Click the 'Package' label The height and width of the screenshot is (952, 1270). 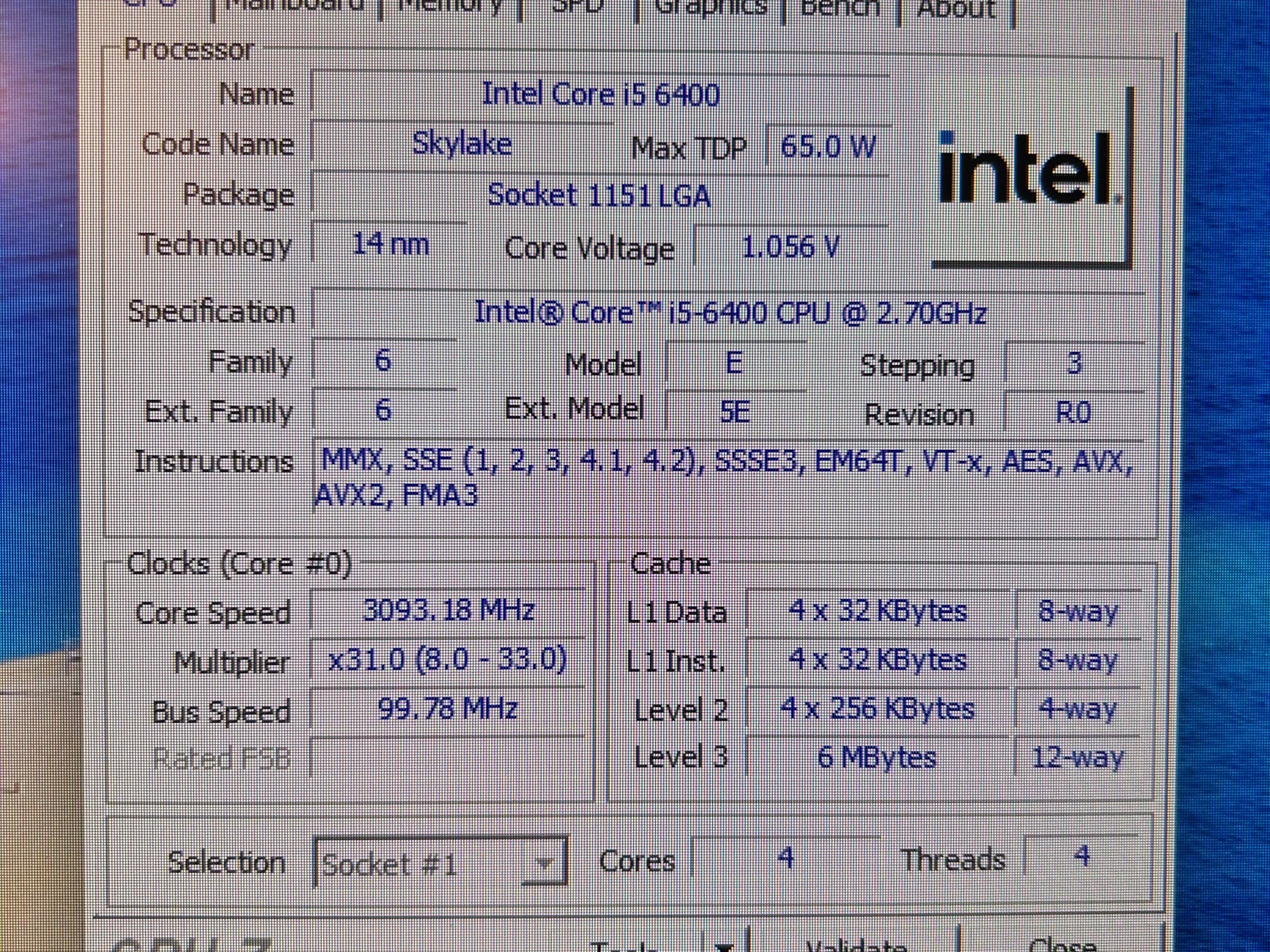239,196
